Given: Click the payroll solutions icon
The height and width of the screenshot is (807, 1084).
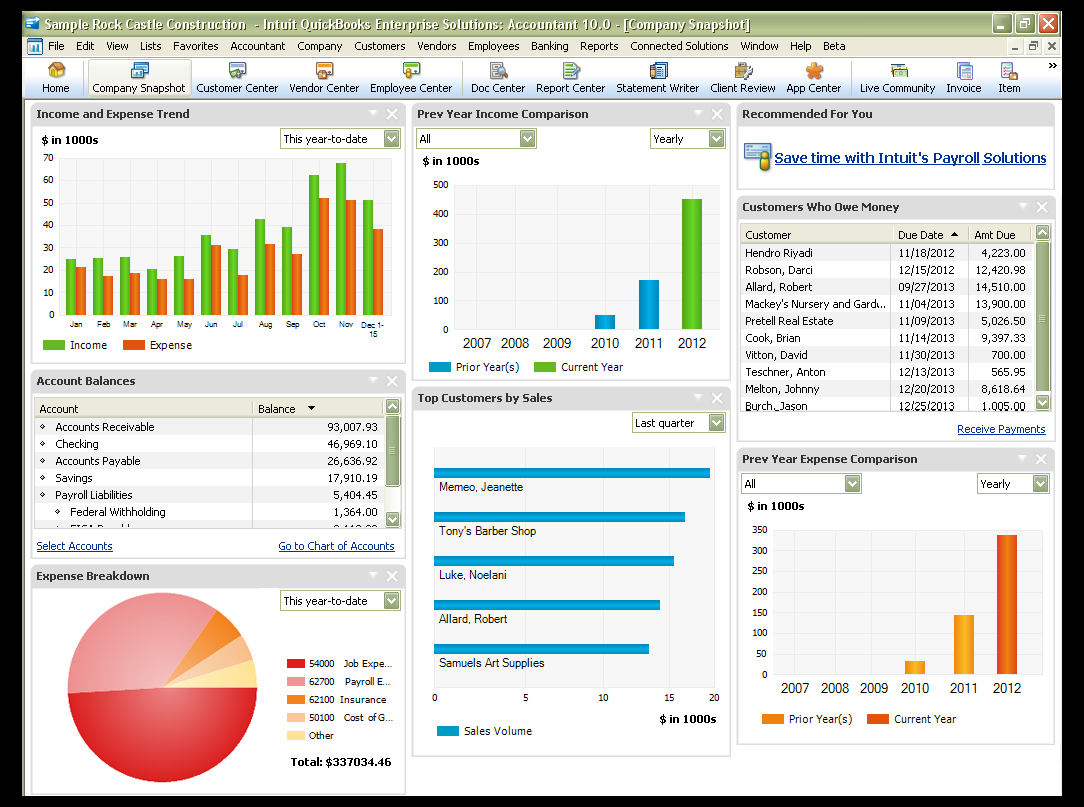Looking at the screenshot, I should coord(757,157).
